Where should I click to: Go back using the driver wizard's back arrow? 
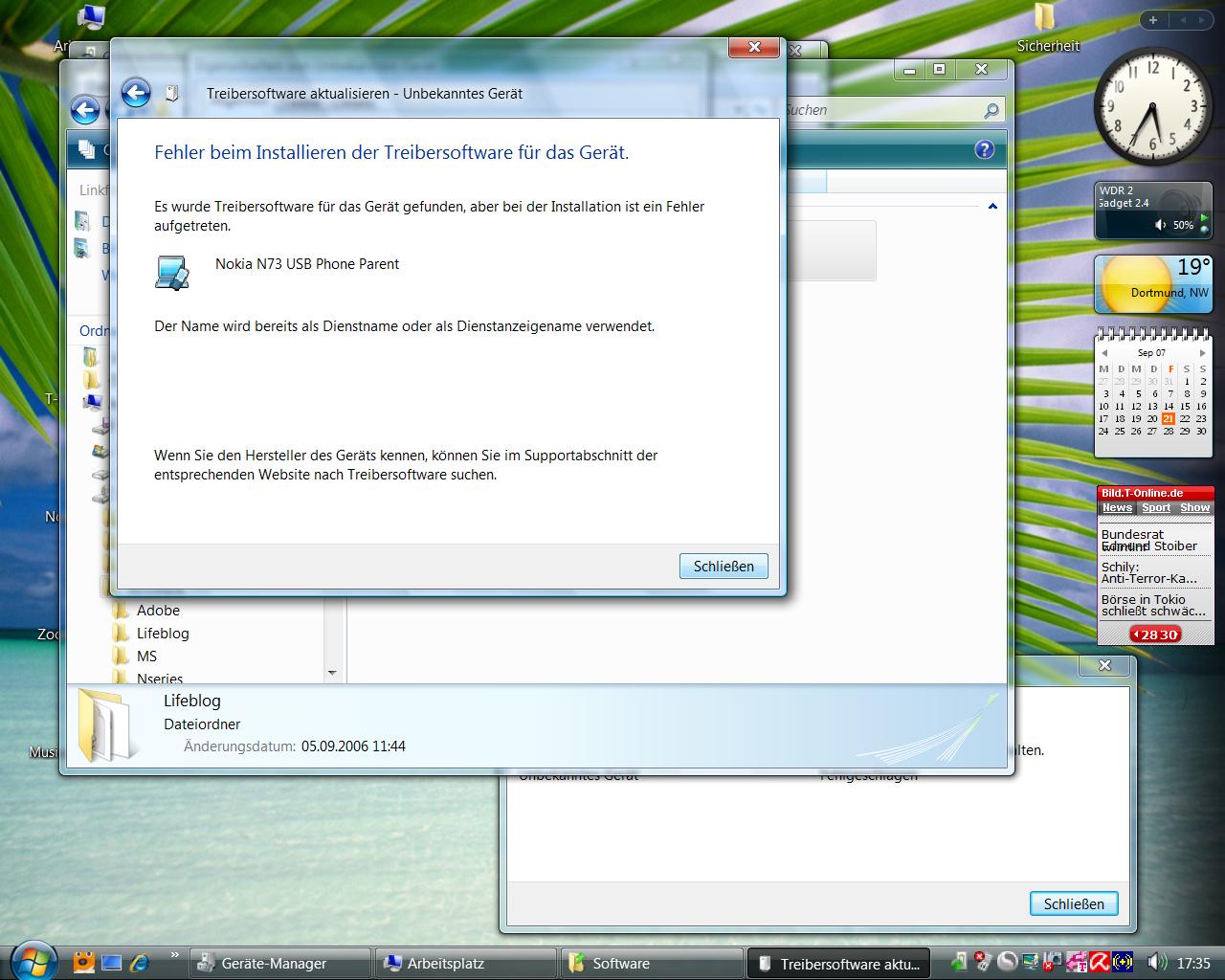136,93
